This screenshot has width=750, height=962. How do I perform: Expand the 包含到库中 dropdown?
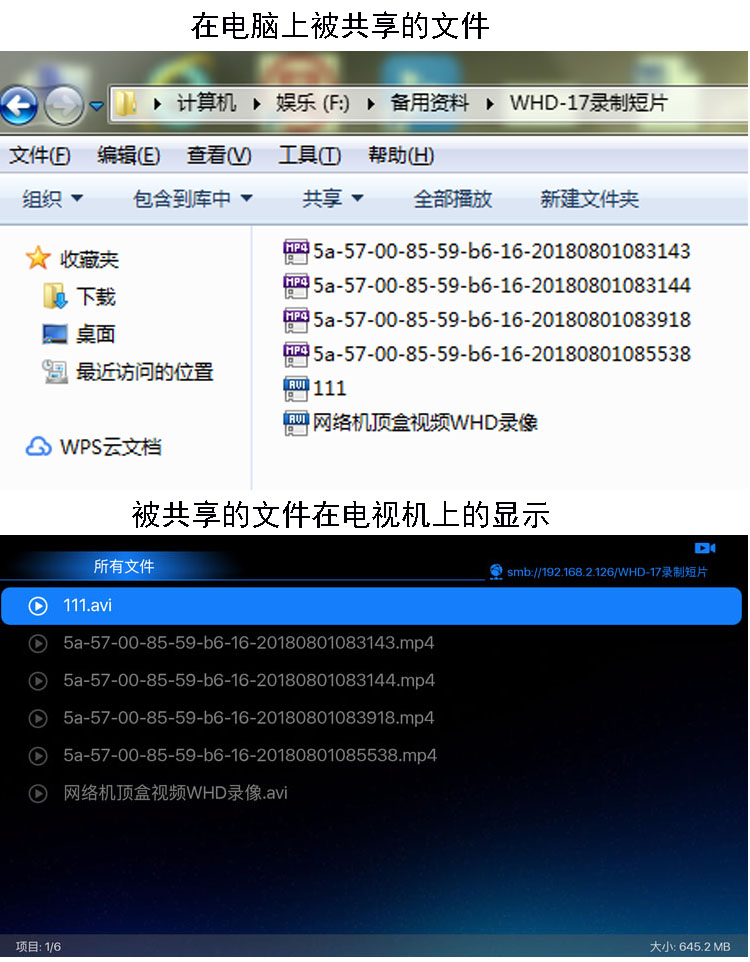tap(193, 199)
